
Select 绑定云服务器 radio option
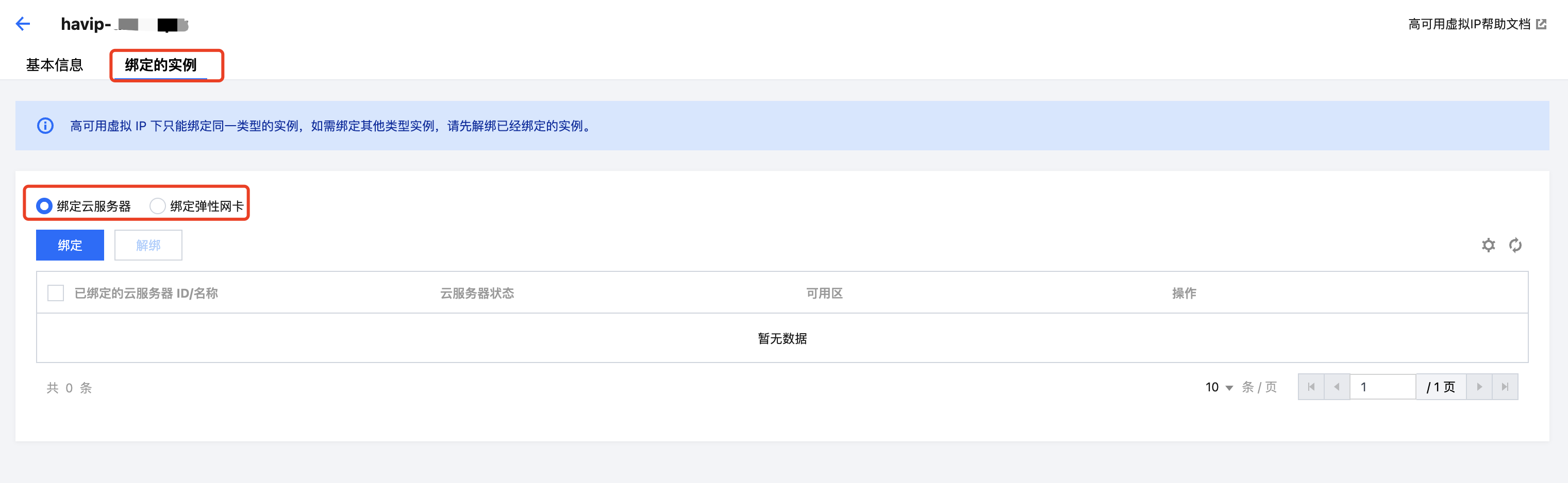(x=44, y=206)
